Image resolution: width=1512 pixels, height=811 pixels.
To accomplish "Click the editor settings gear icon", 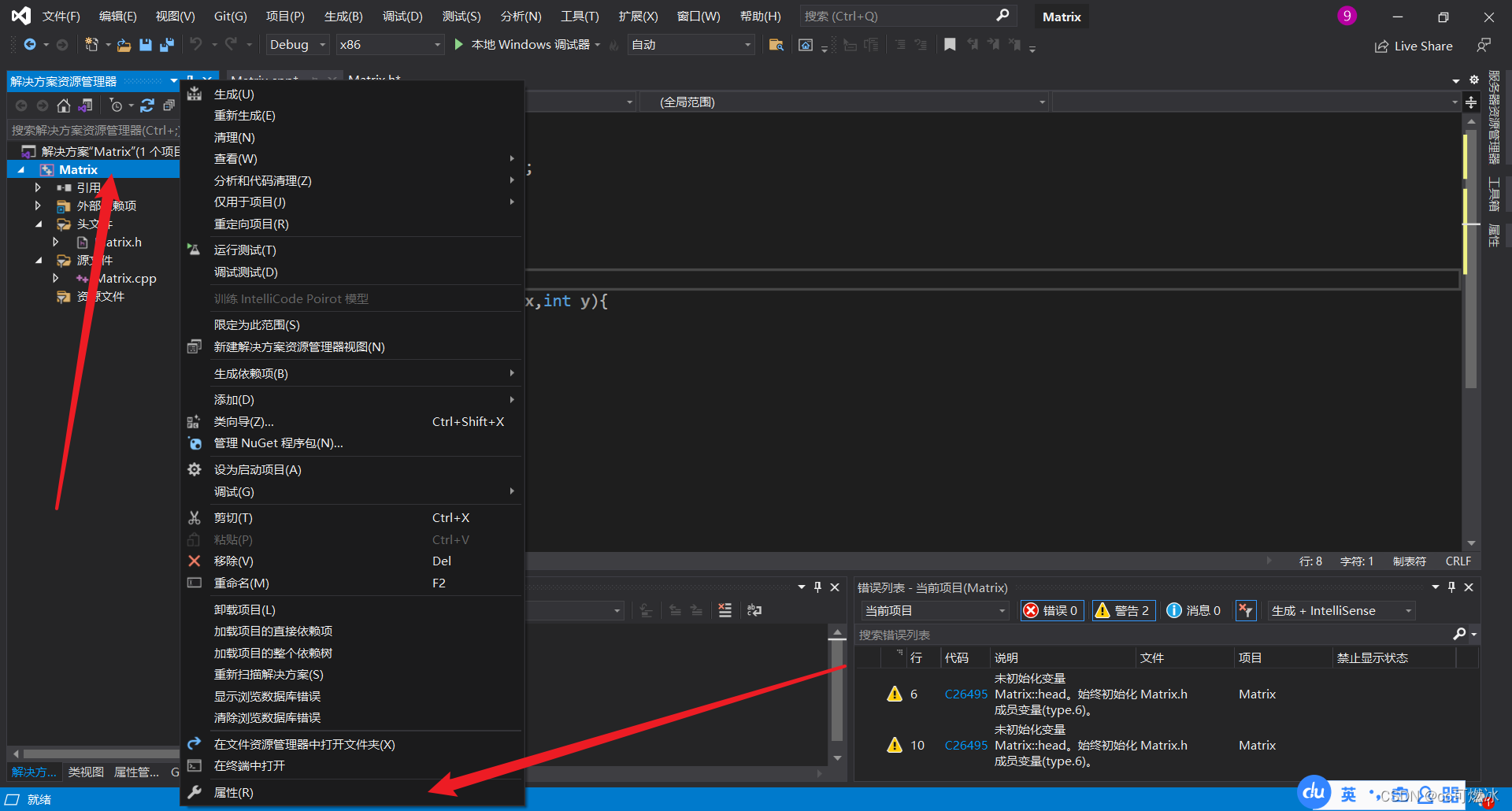I will point(1474,80).
